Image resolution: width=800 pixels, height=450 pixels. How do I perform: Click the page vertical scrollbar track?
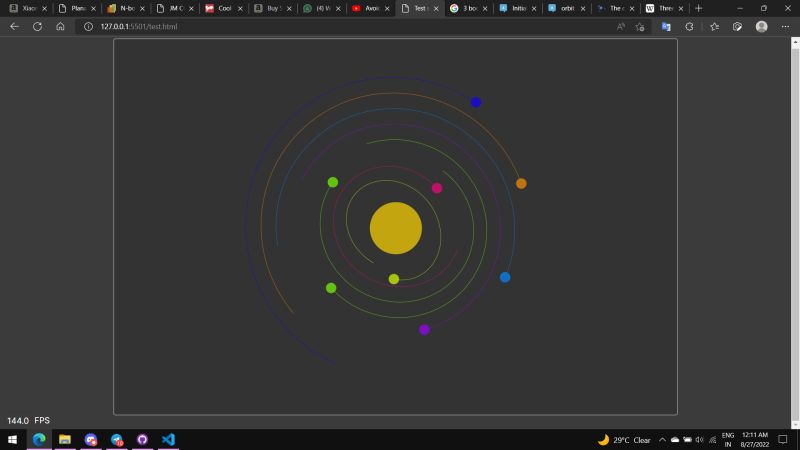(x=795, y=233)
